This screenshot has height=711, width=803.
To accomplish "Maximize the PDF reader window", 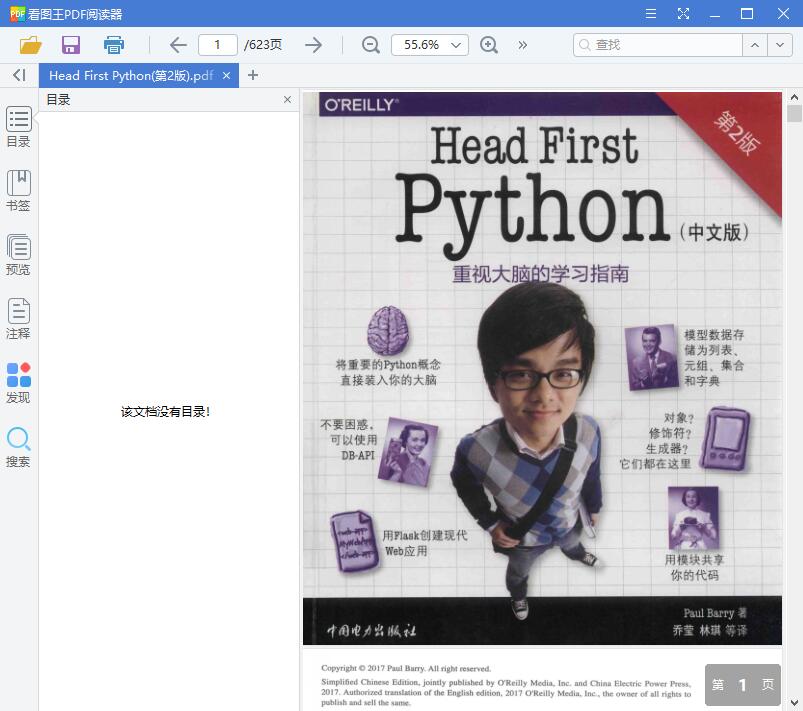I will coord(747,14).
